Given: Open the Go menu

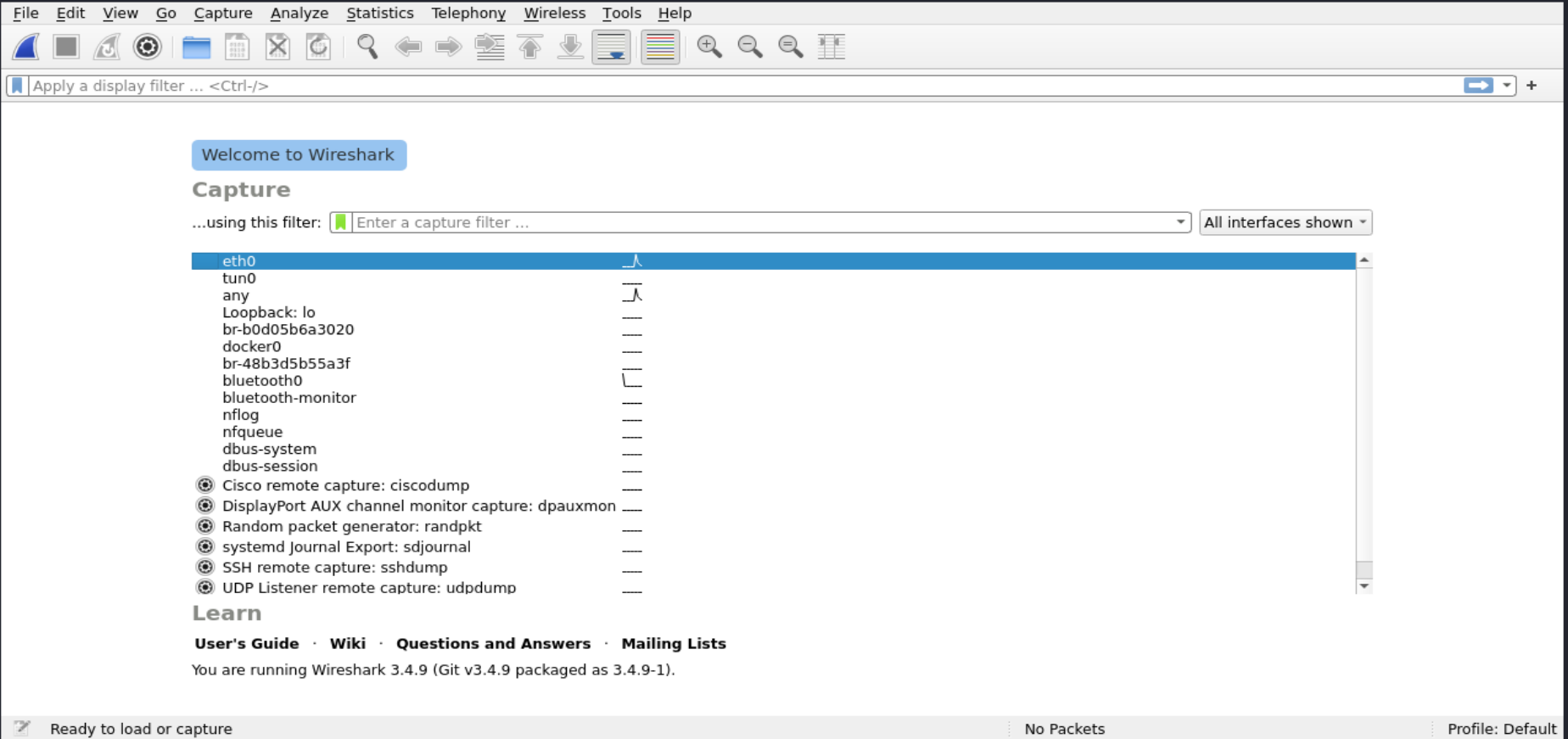Looking at the screenshot, I should tap(165, 13).
